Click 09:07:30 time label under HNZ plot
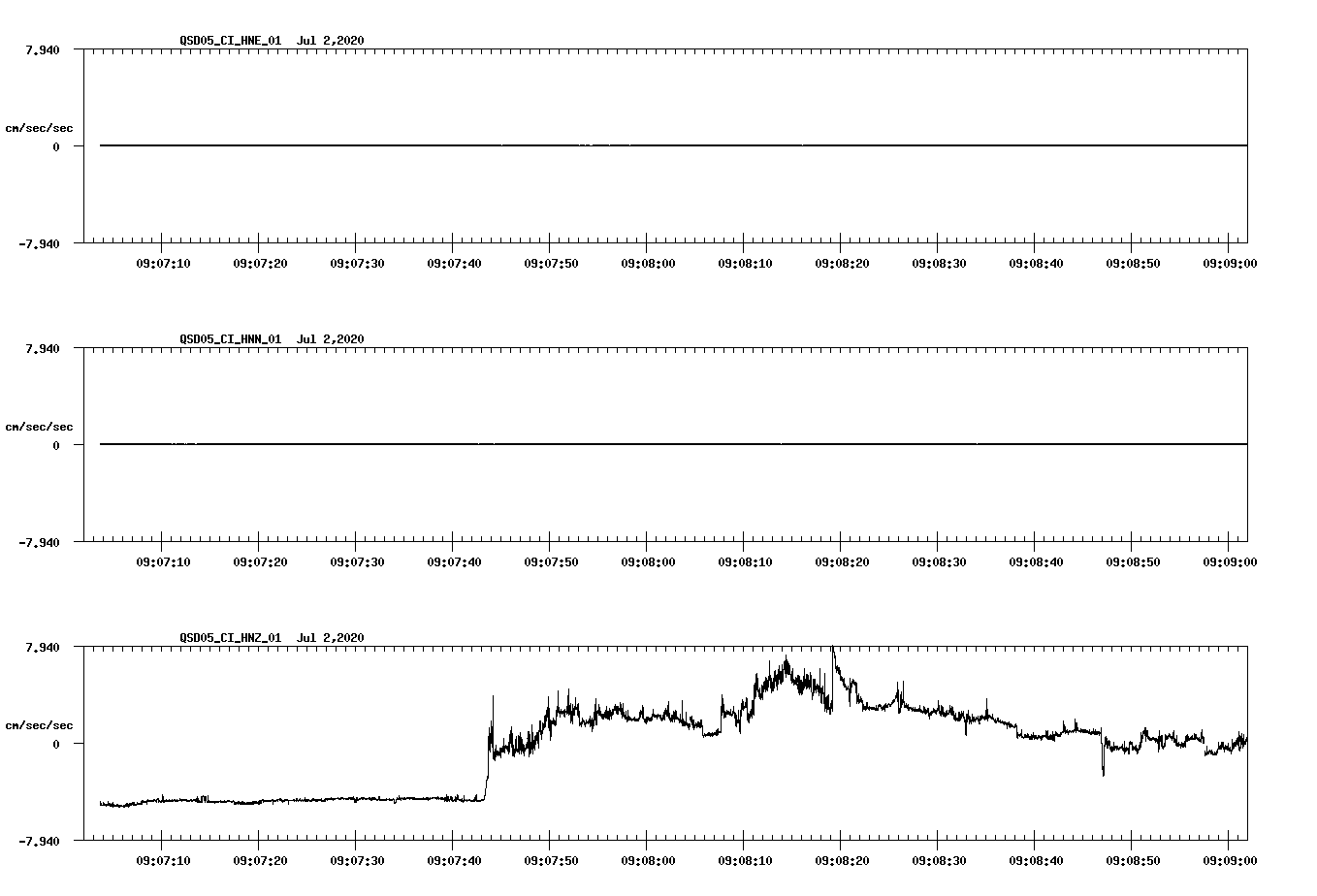 [x=357, y=860]
